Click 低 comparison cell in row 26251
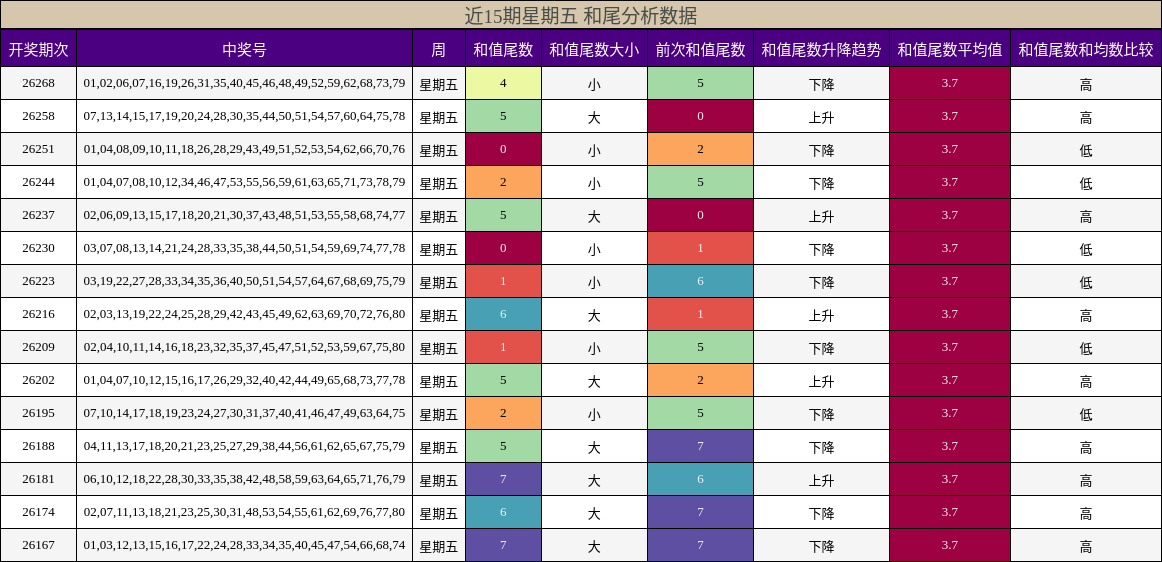This screenshot has width=1162, height=562. pos(1086,149)
